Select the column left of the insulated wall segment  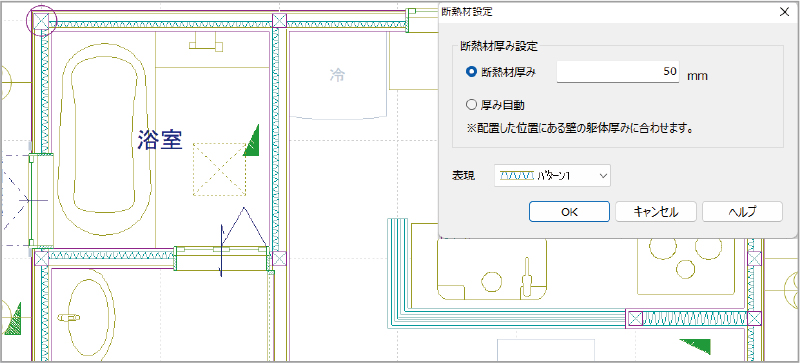(634, 319)
